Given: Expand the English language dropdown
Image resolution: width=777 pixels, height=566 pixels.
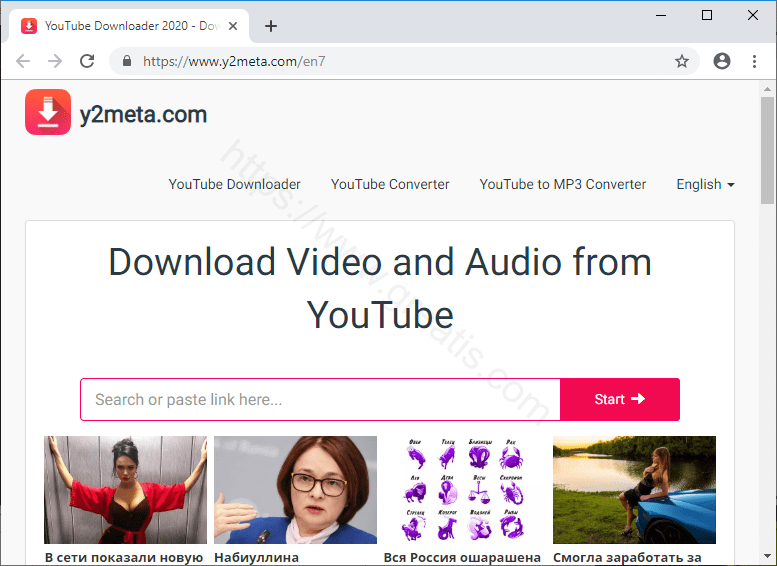Looking at the screenshot, I should pos(705,184).
